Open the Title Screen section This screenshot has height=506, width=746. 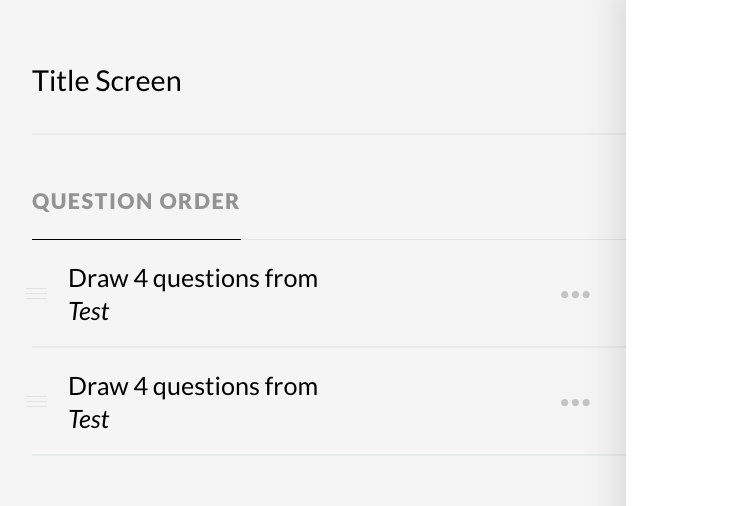click(107, 81)
